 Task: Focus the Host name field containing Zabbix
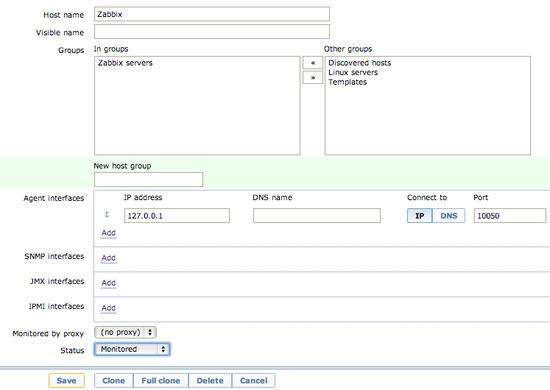pyautogui.click(x=212, y=14)
